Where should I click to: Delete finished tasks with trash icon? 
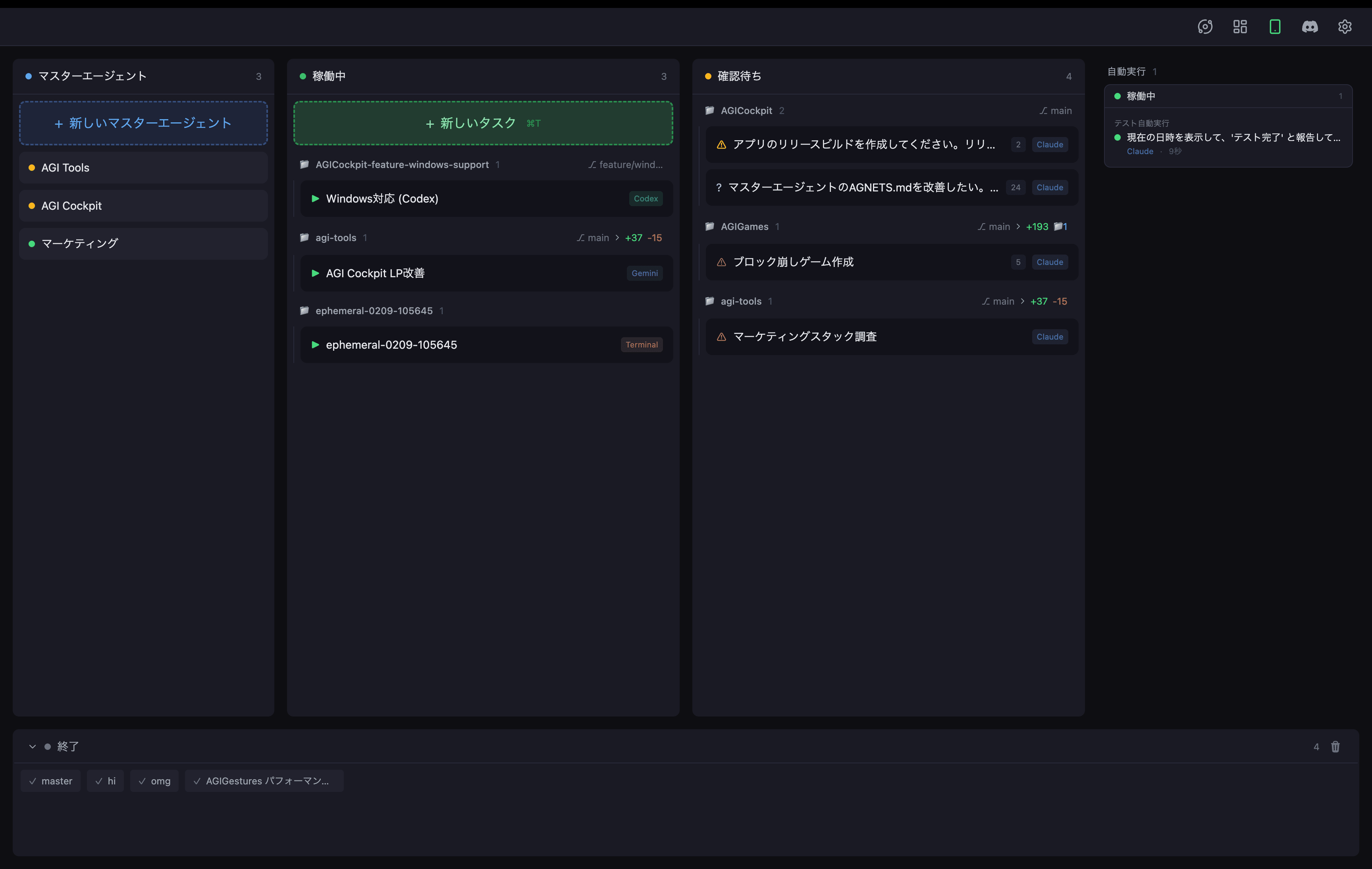pyautogui.click(x=1335, y=747)
